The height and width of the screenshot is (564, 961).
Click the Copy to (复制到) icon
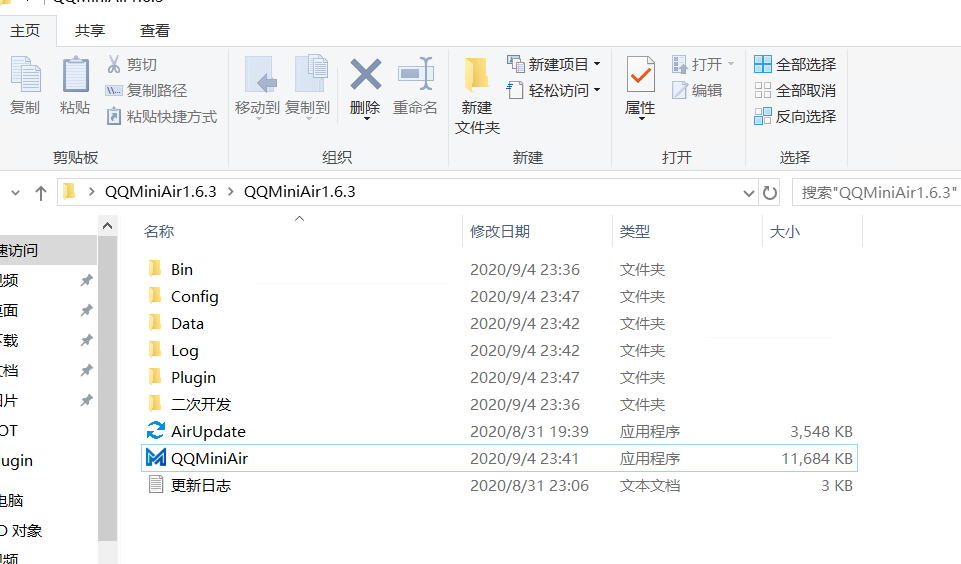(311, 75)
